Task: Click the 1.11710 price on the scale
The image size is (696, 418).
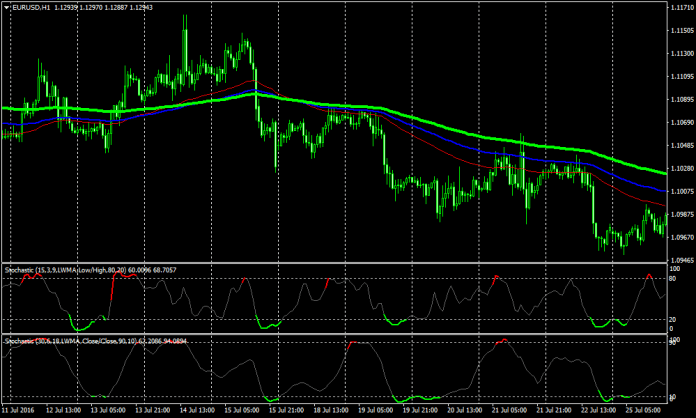Action: (x=681, y=7)
